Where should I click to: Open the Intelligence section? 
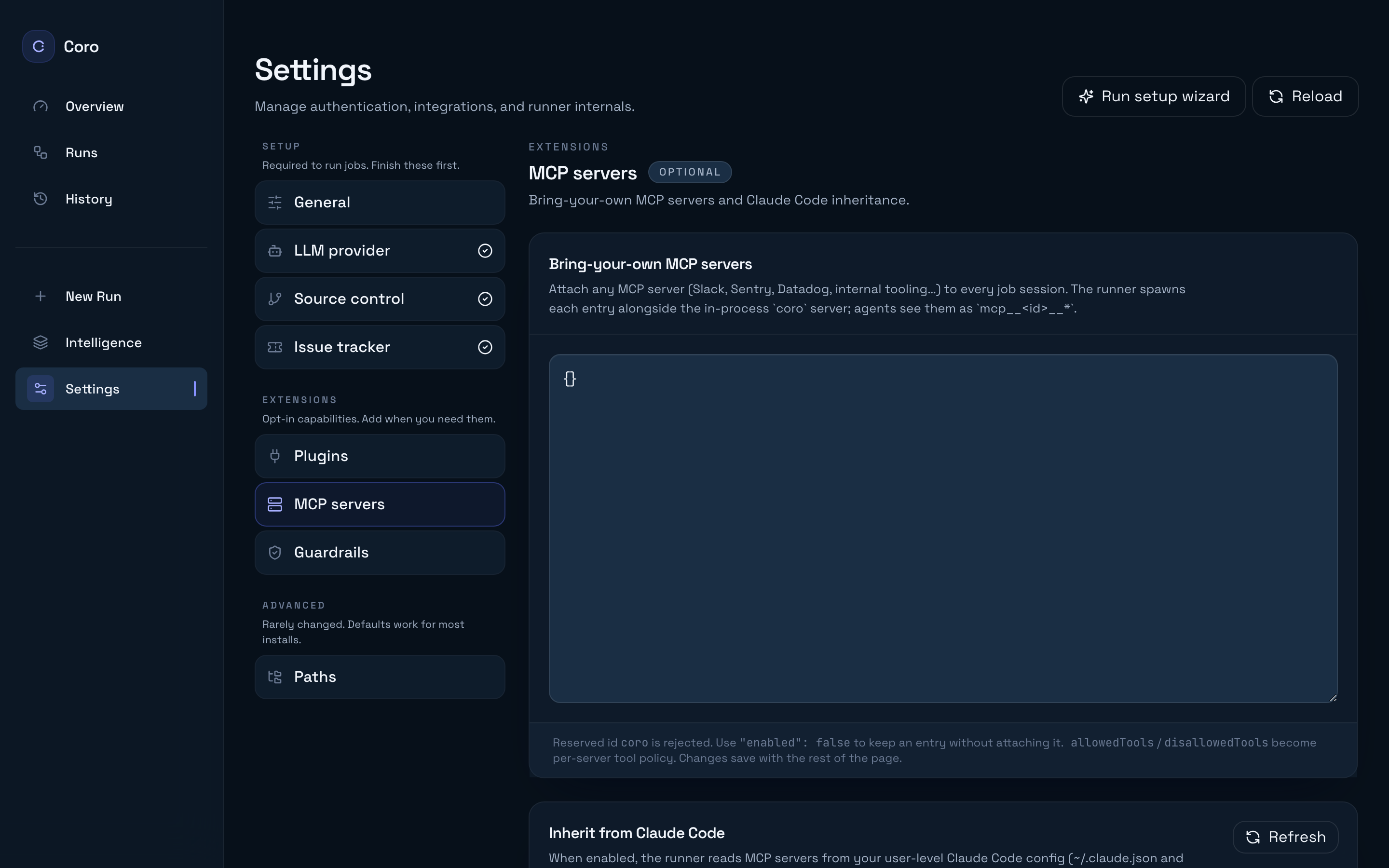click(x=111, y=343)
